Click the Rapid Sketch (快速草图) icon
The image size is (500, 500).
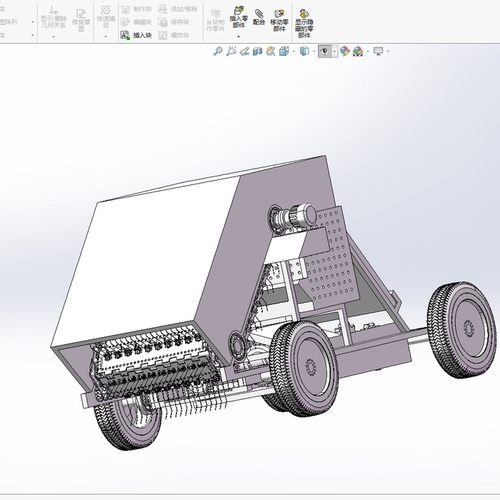(106, 10)
